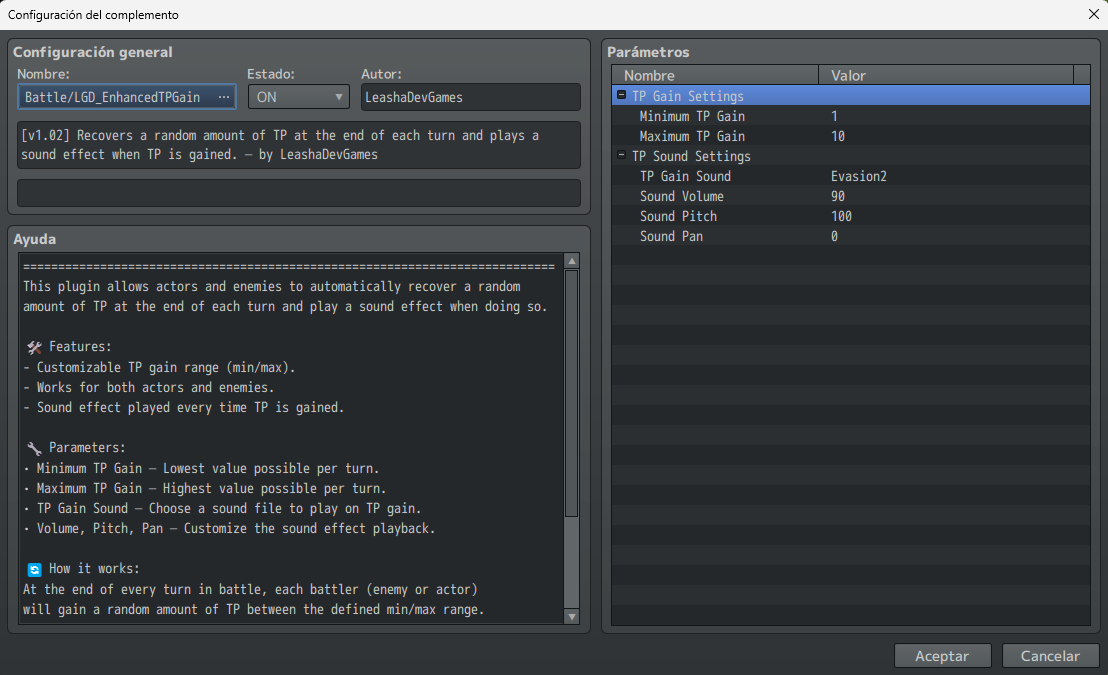Click the empty field below description
This screenshot has height=675, width=1108.
[x=298, y=193]
